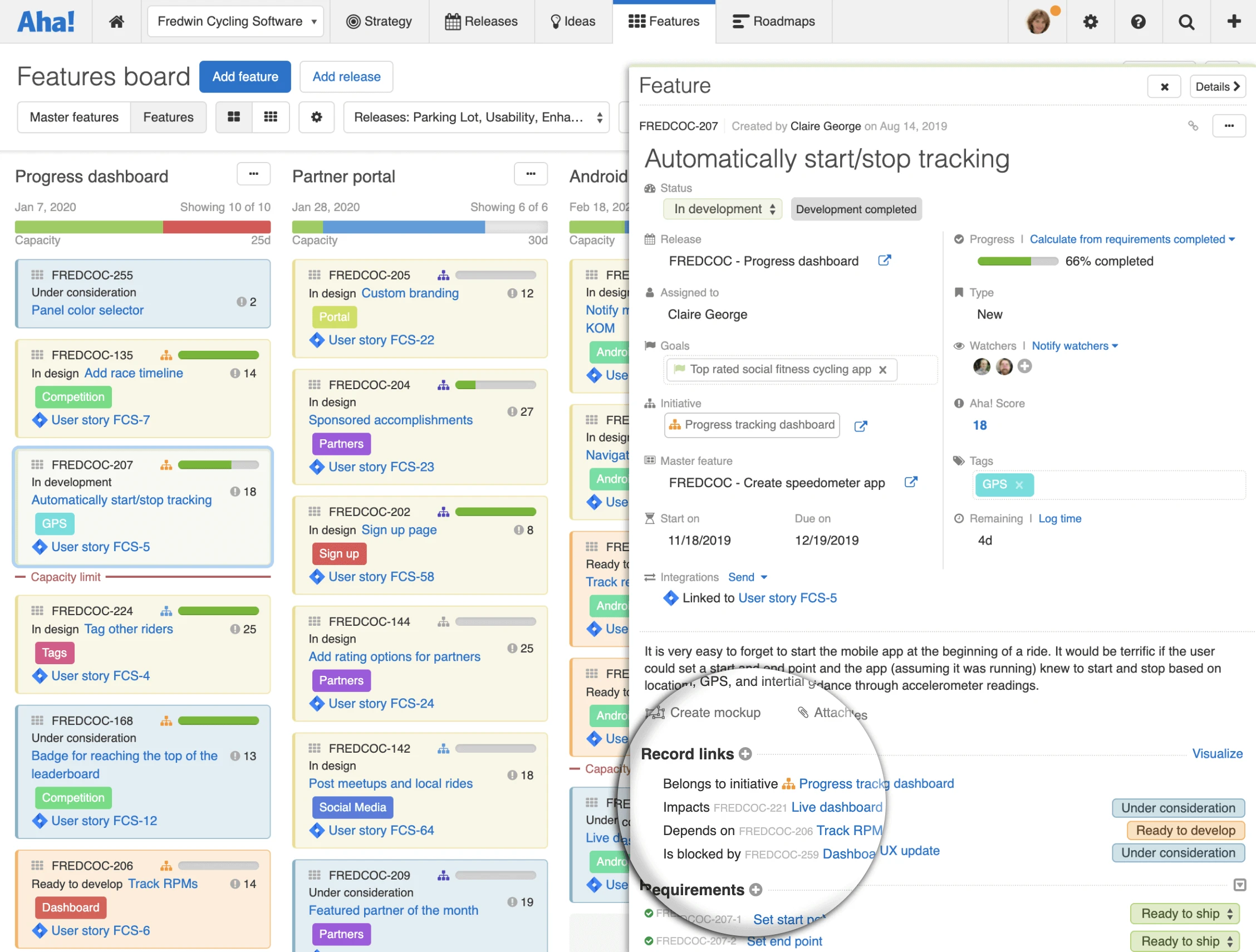This screenshot has width=1256, height=952.
Task: Click the help question mark icon
Action: (x=1138, y=22)
